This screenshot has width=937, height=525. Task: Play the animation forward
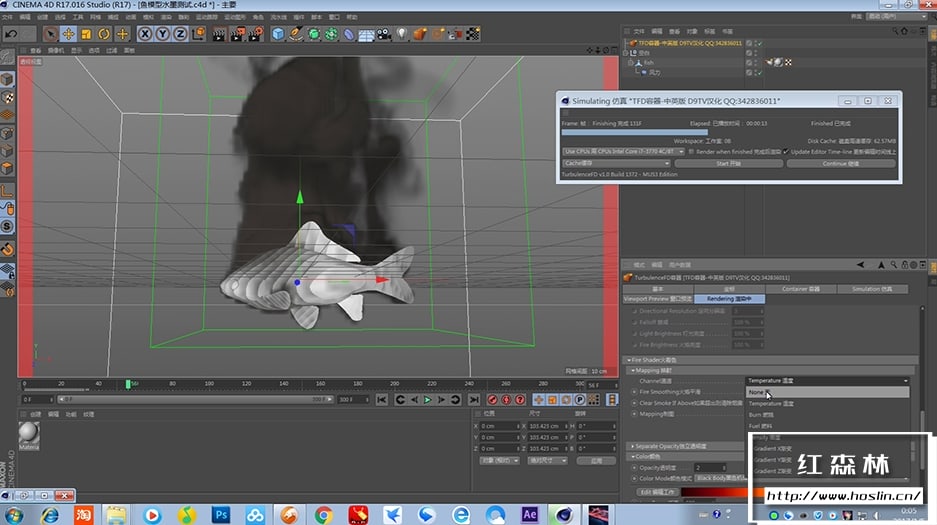(x=427, y=400)
